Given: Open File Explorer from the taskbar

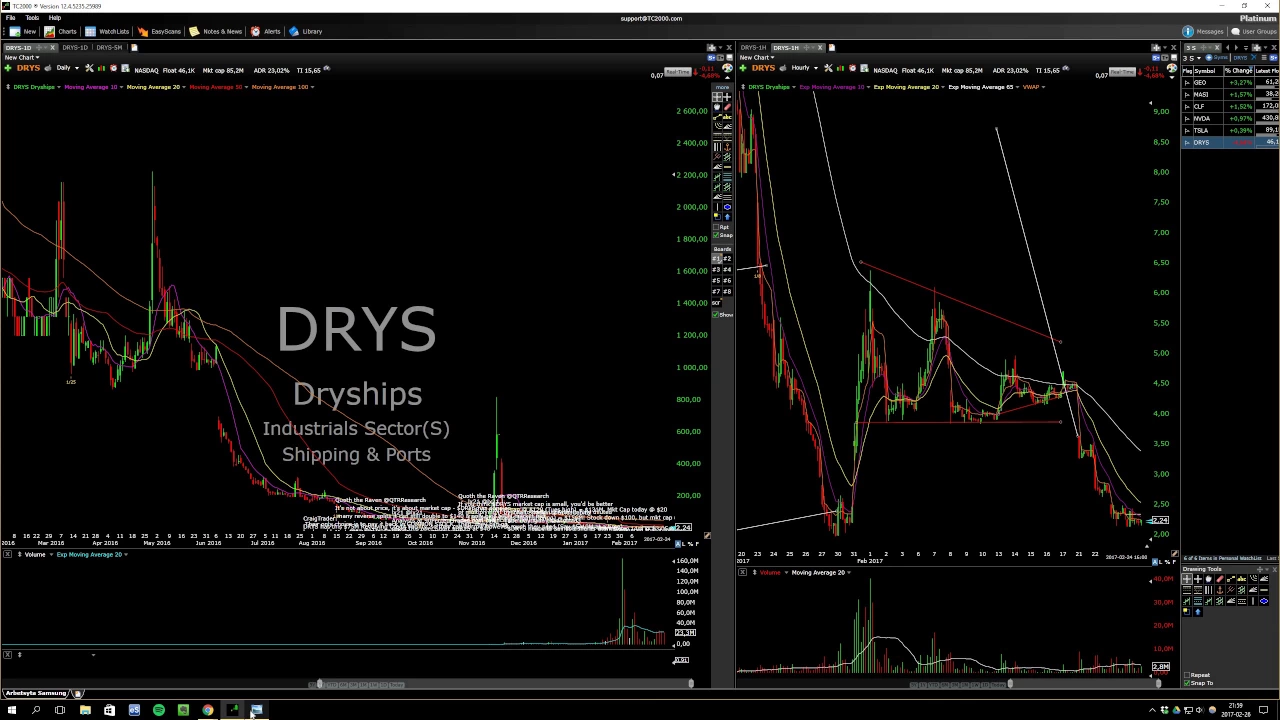Looking at the screenshot, I should 85,710.
